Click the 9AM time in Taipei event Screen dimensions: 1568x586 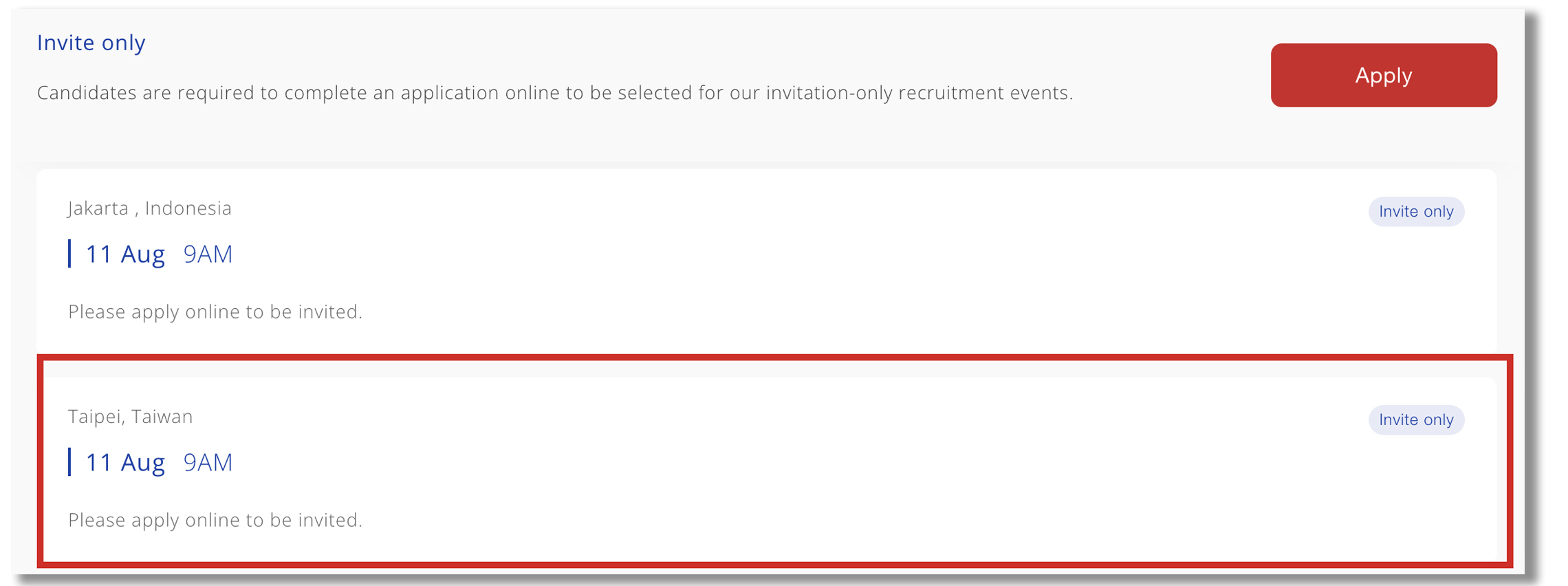click(208, 462)
